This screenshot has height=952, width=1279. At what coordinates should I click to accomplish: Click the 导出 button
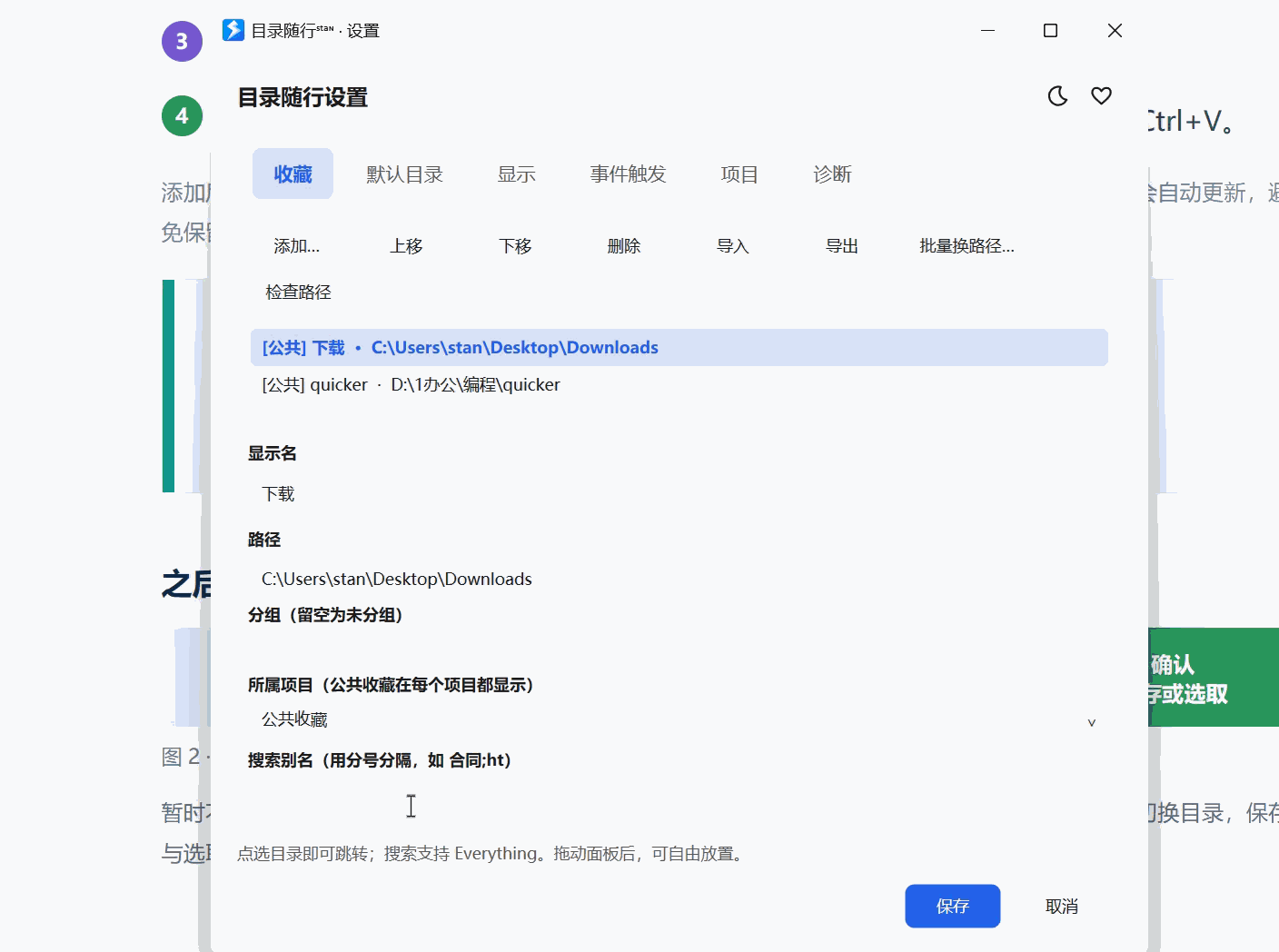tap(842, 246)
